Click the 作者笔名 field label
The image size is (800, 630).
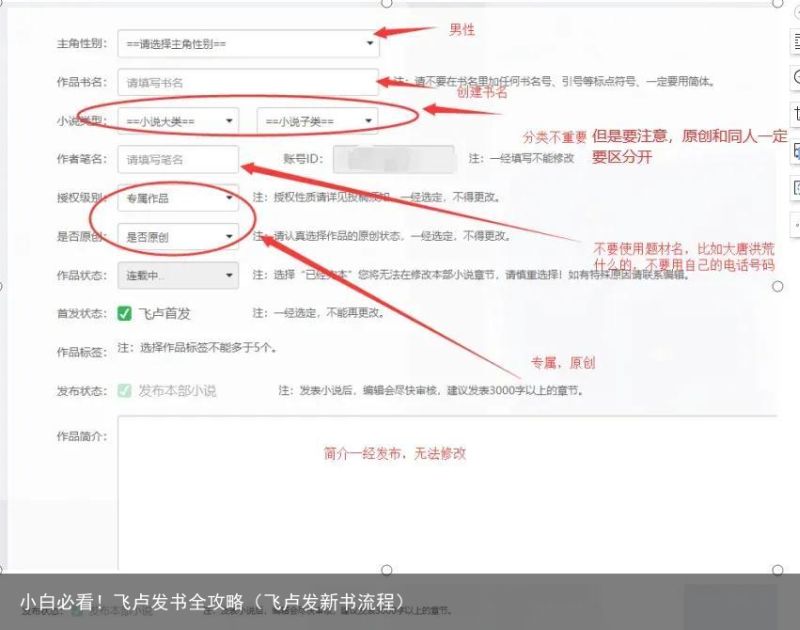82,159
